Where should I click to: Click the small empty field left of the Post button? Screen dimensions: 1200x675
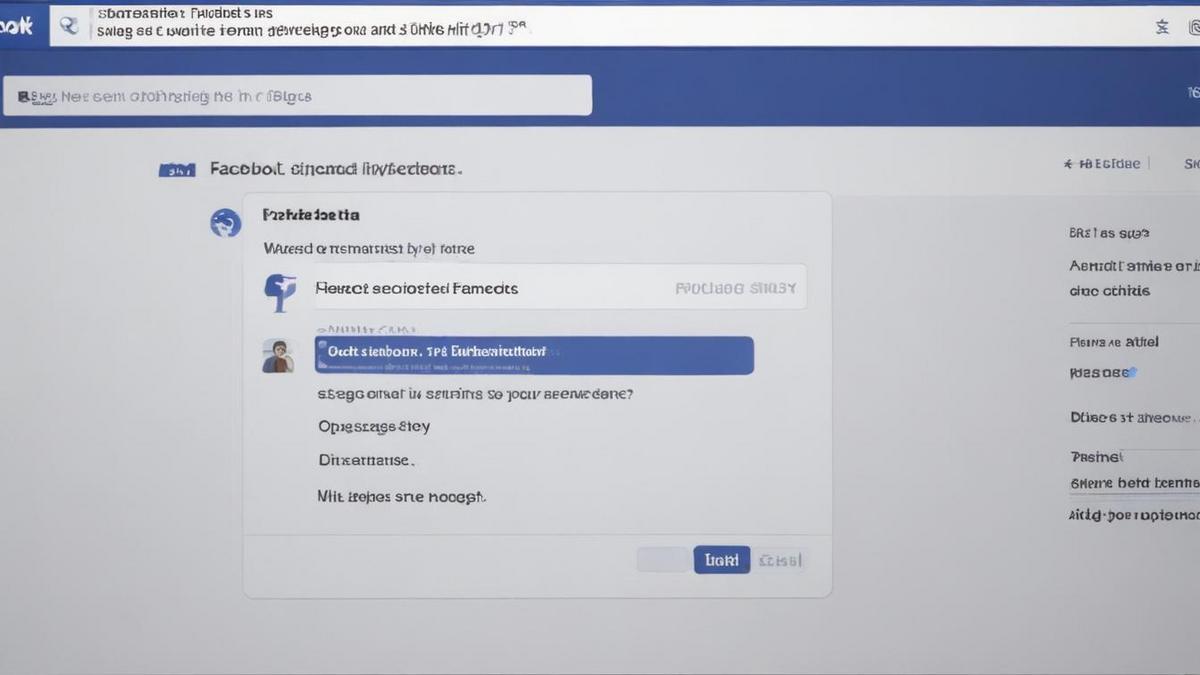662,560
